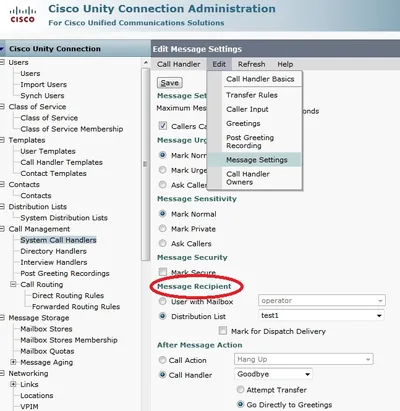
Task: Choose Call Handler Basics from Edit menu
Action: point(260,79)
